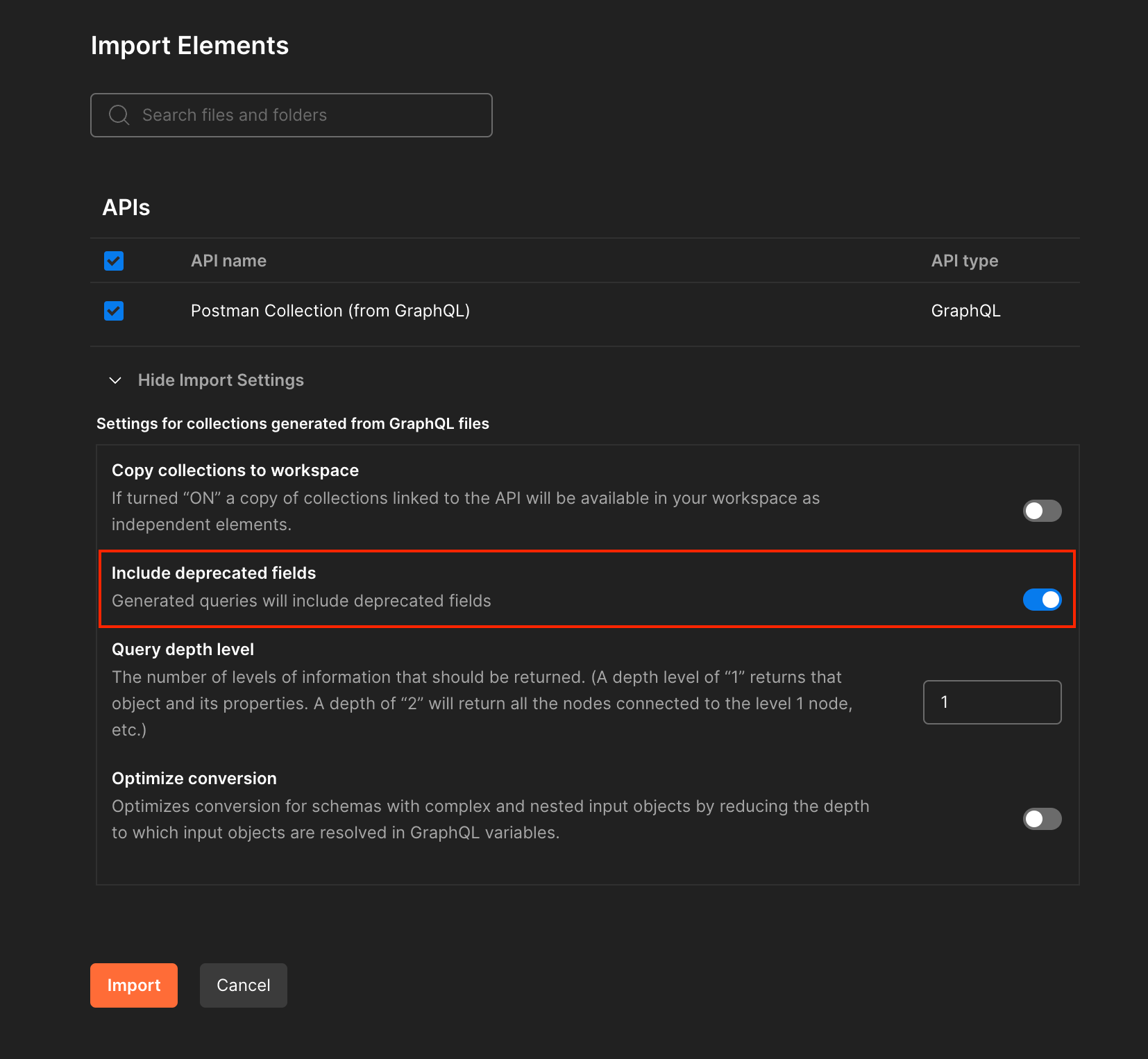
Task: Click the Query depth level number field
Action: (x=992, y=702)
